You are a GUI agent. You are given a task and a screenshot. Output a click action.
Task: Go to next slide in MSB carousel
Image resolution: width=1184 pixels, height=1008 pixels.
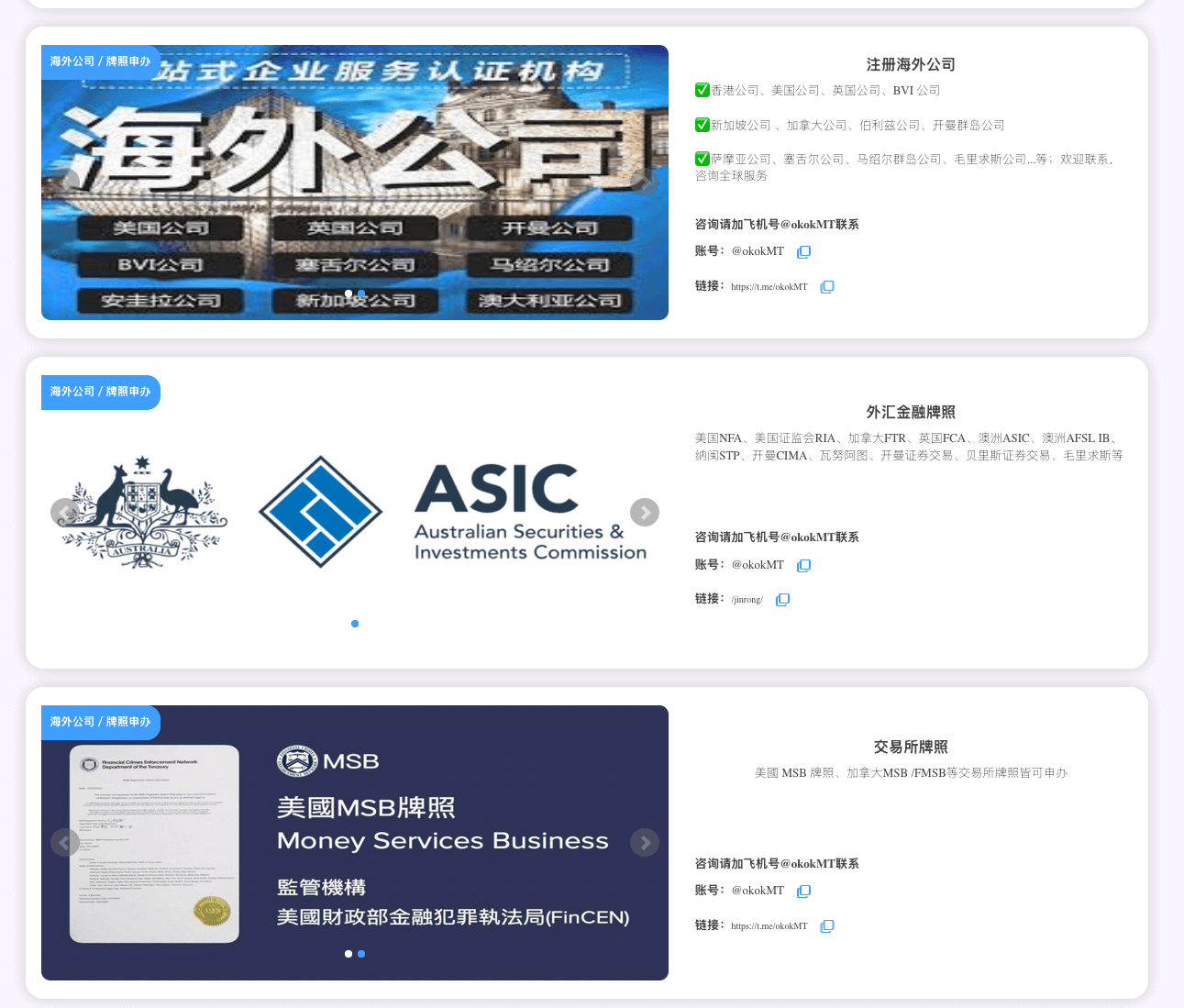pyautogui.click(x=645, y=842)
